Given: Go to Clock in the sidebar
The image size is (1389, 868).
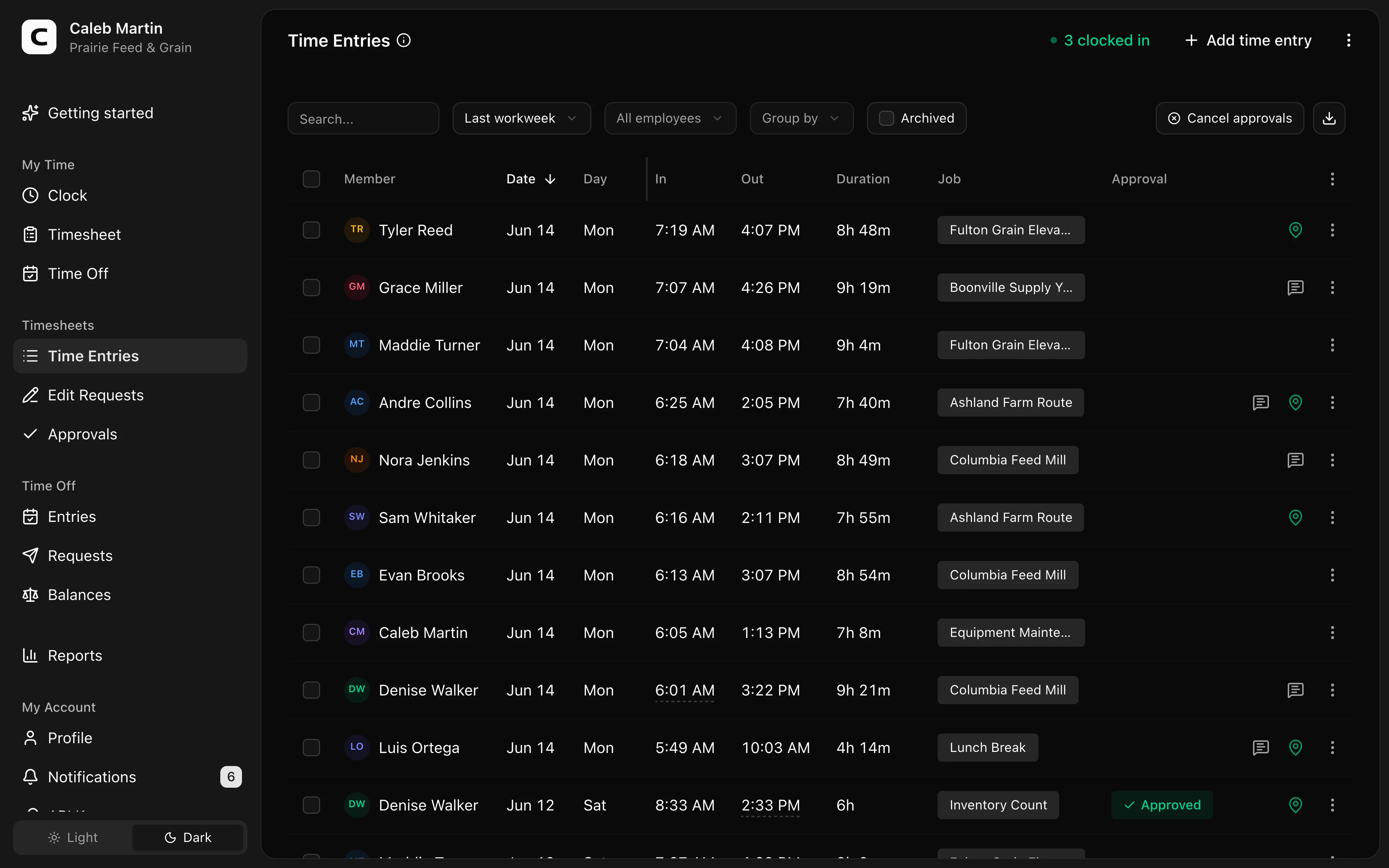Looking at the screenshot, I should 130,196.
